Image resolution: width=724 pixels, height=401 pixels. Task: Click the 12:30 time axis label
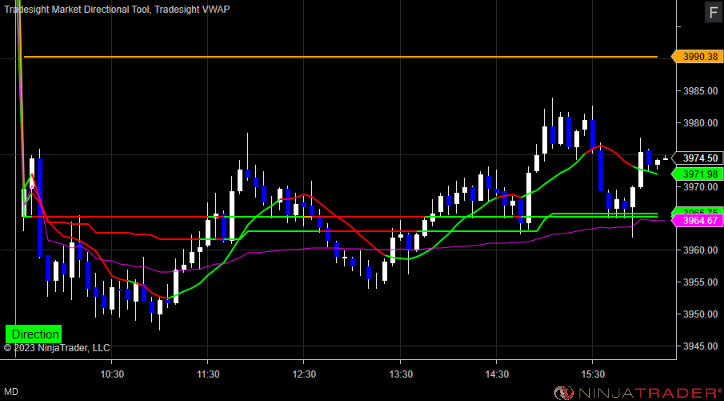304,373
